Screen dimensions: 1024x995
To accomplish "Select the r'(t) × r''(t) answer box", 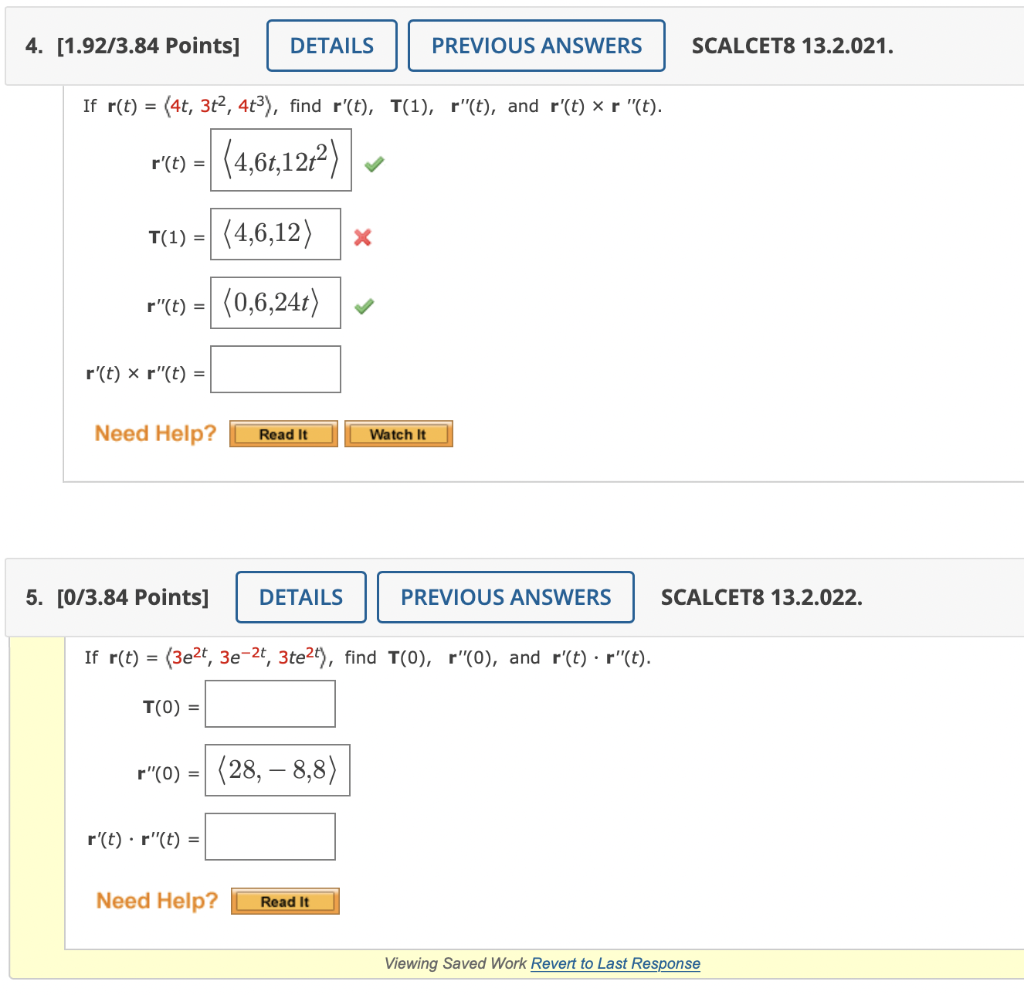I will pyautogui.click(x=275, y=368).
